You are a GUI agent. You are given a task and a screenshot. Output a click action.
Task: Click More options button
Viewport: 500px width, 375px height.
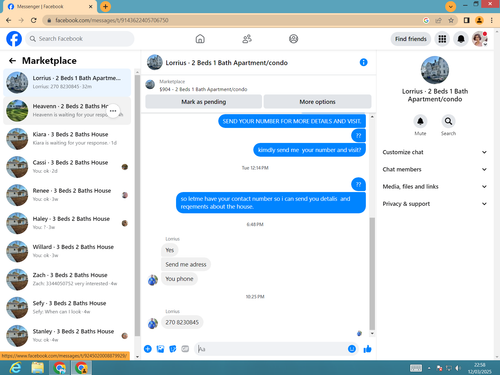click(x=317, y=102)
